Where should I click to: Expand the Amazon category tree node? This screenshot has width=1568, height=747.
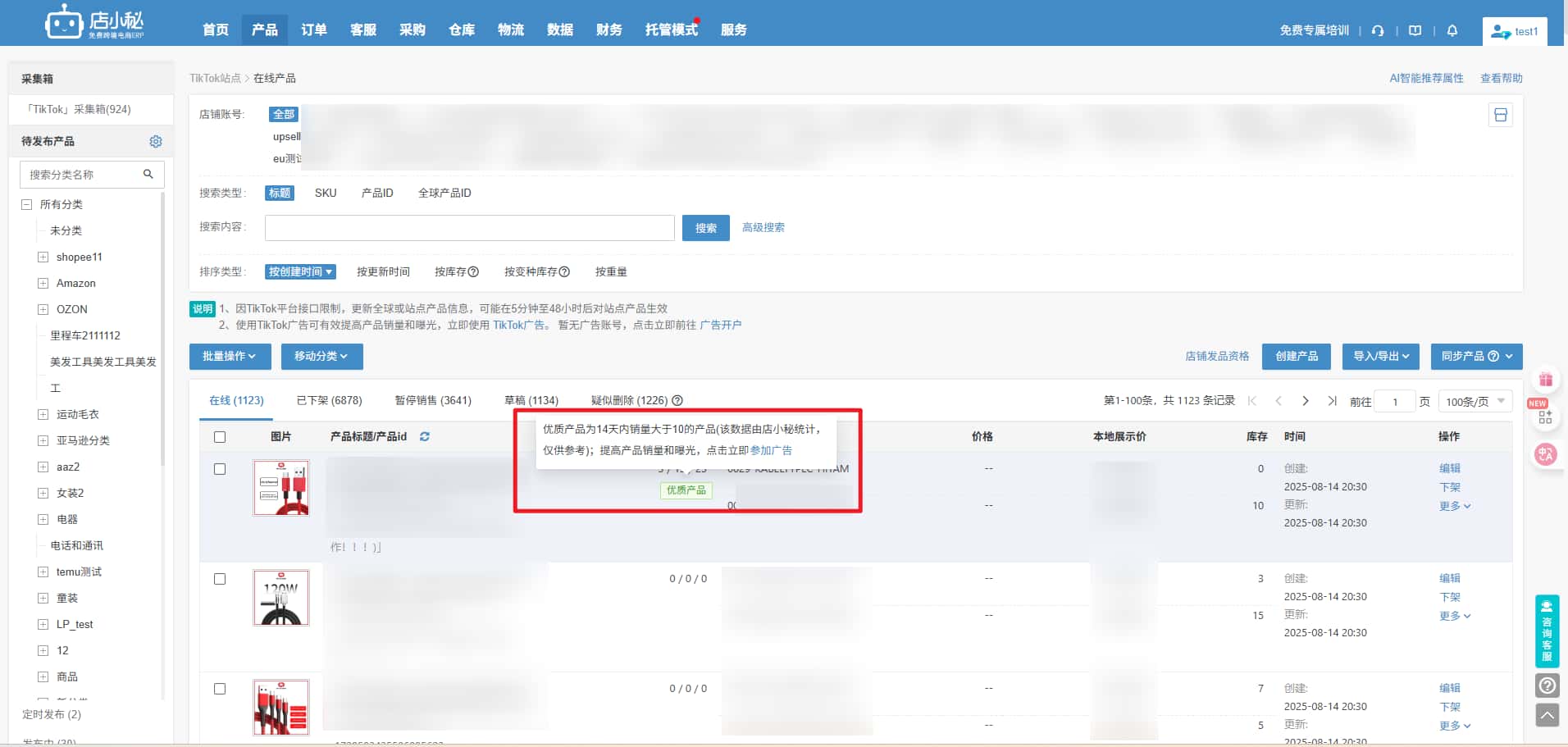(x=42, y=283)
